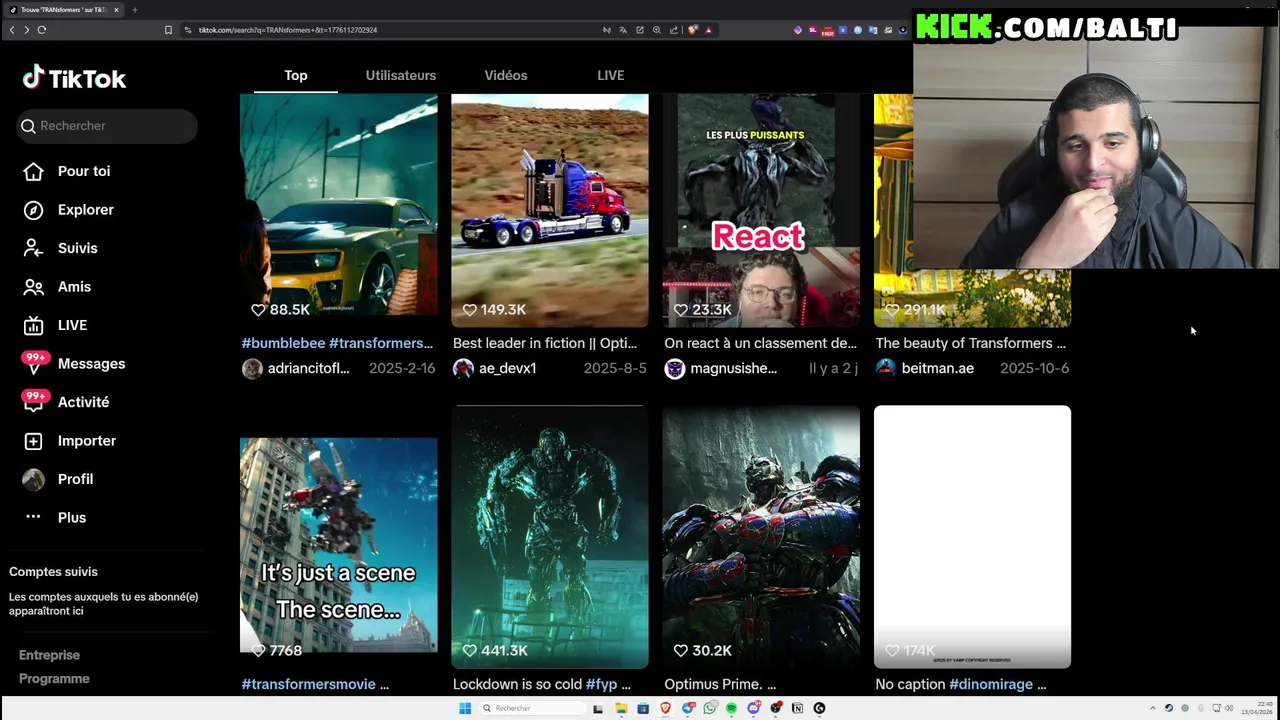Open the Plus more menu
Image resolution: width=1280 pixels, height=720 pixels.
coord(56,518)
